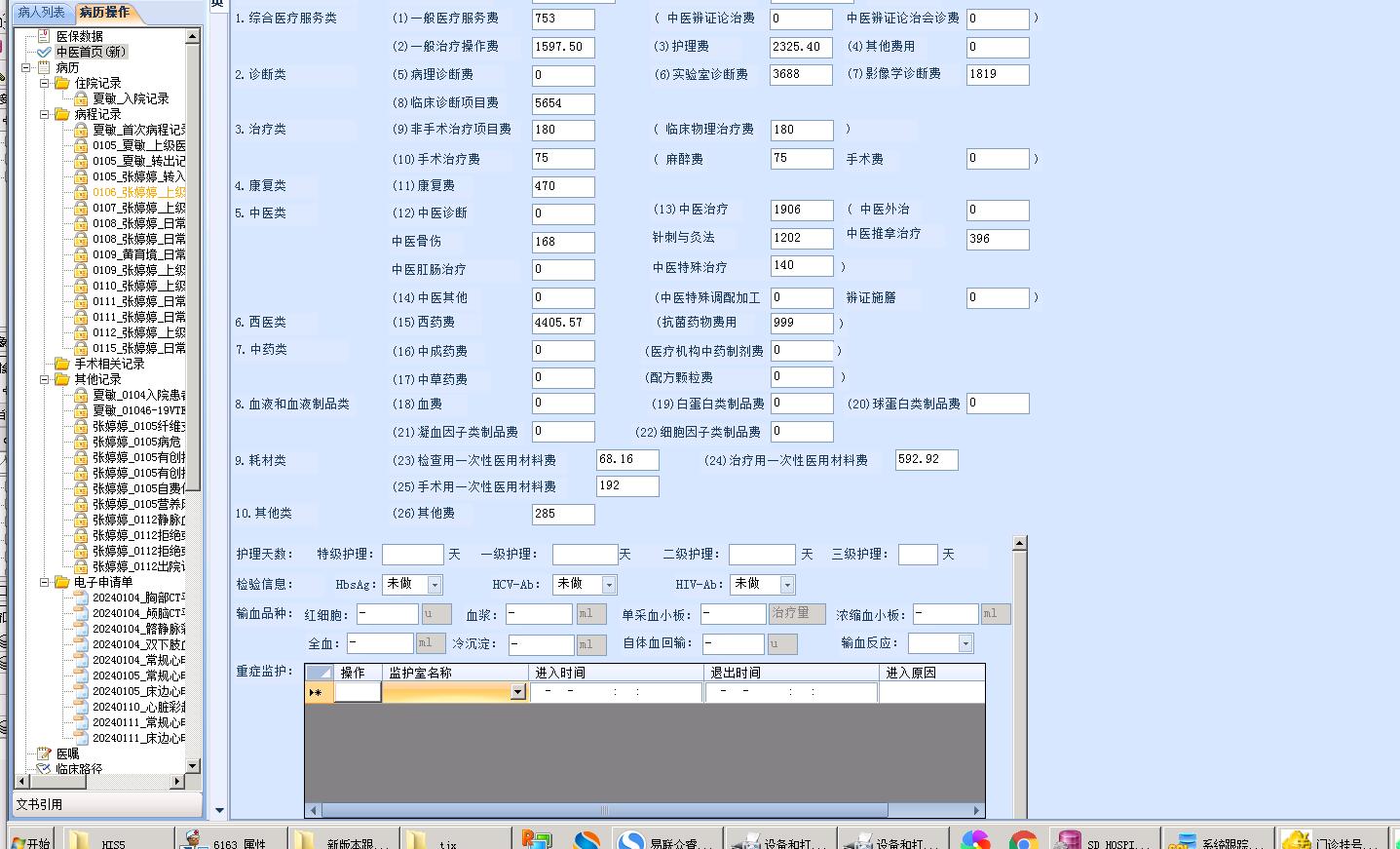Click the 病程记录 folder icon
Viewport: 1400px width, 849px height.
pyautogui.click(x=62, y=114)
